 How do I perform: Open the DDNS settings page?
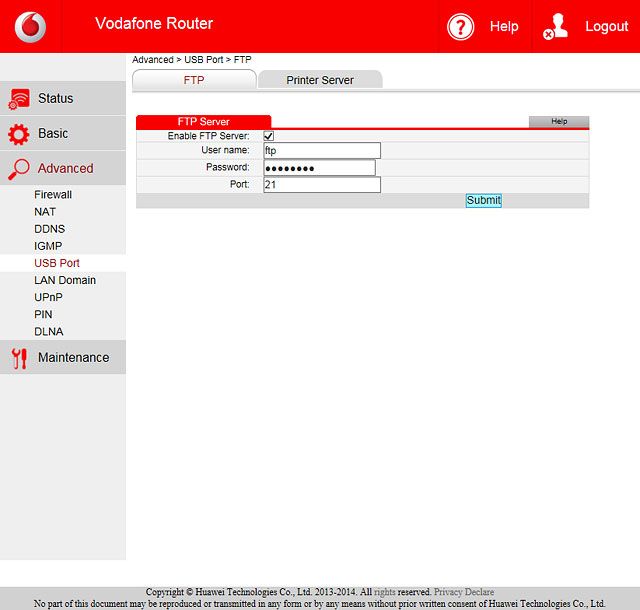tap(49, 229)
